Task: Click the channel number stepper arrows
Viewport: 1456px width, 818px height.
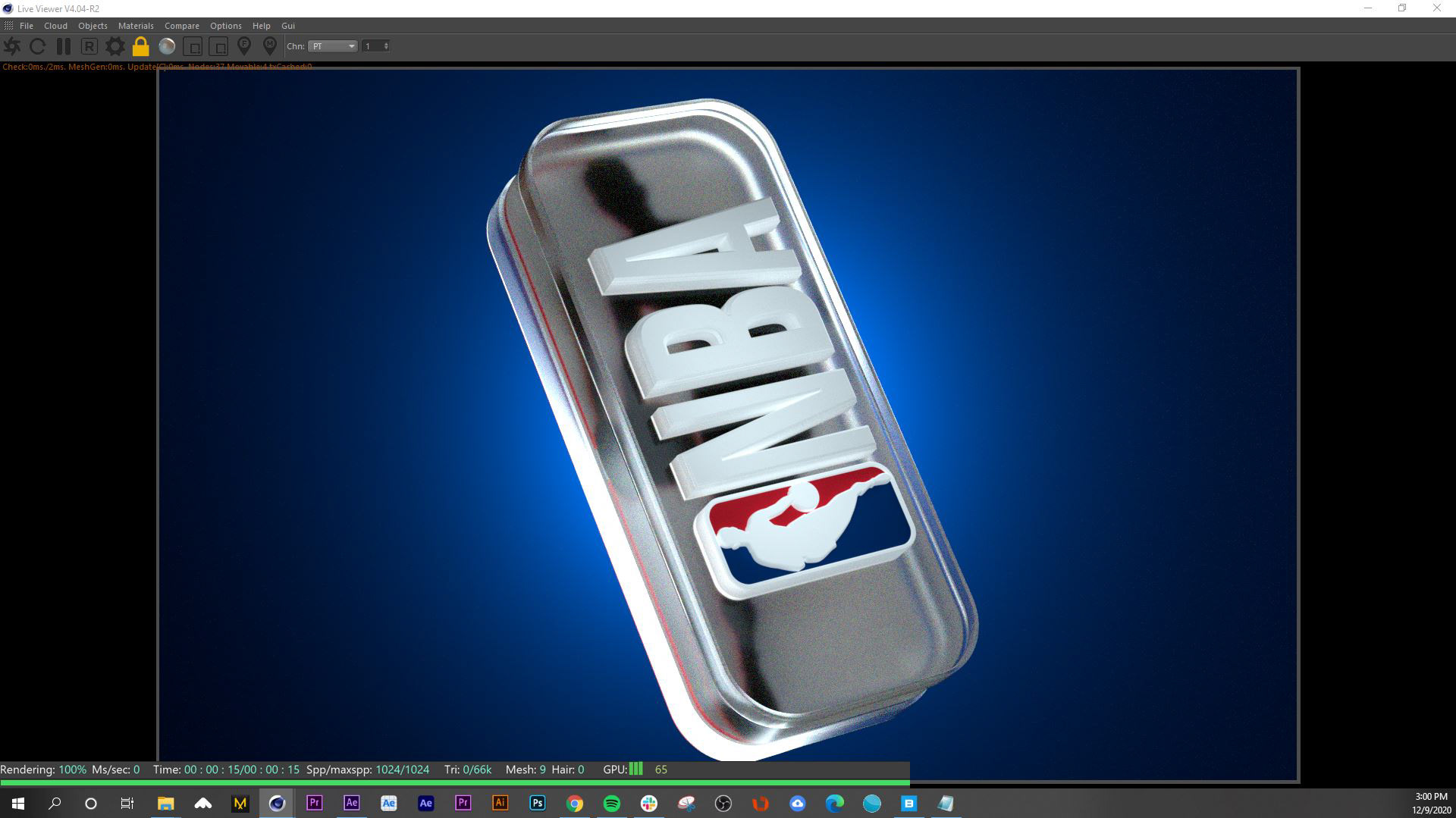Action: point(386,46)
